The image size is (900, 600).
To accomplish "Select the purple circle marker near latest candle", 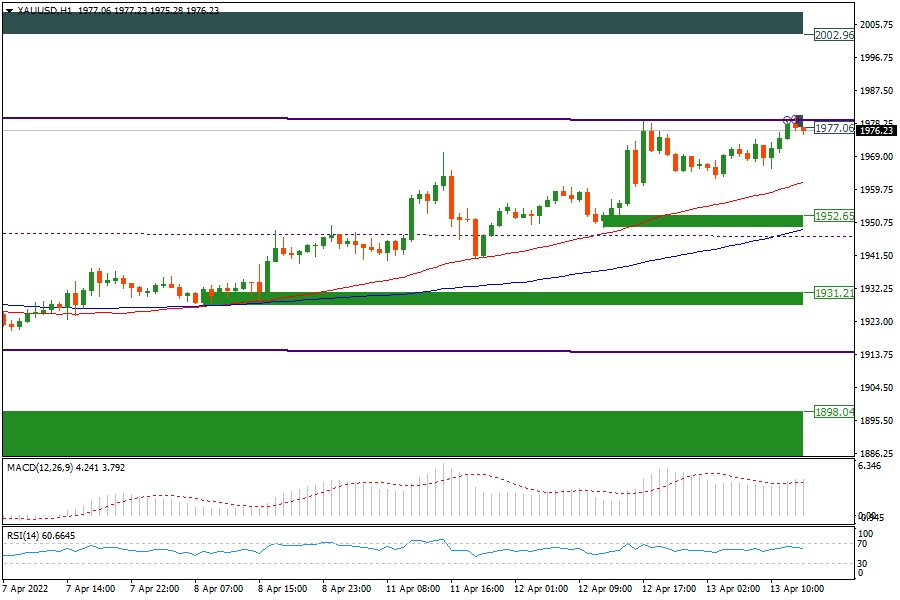I will 788,120.
